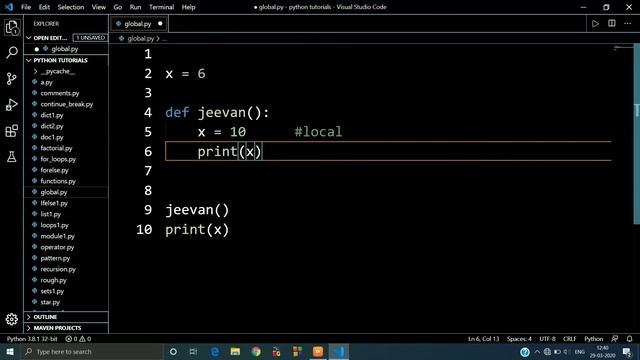Open the Run menu
Viewport: 640px width, 360px height.
point(135,7)
